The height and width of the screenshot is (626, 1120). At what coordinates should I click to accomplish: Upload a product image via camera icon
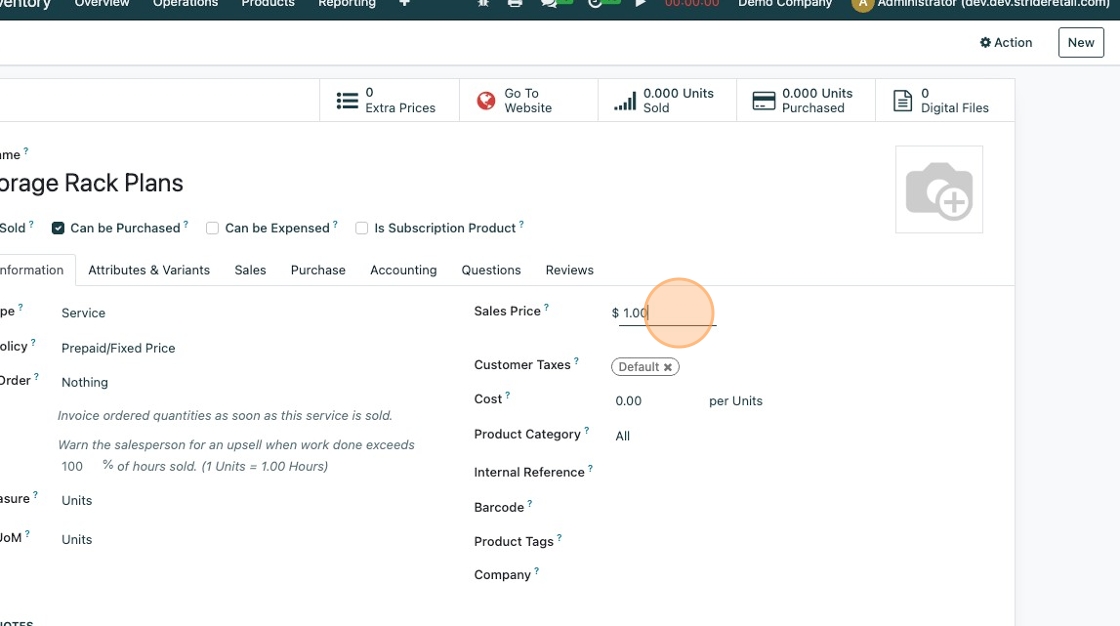click(939, 190)
